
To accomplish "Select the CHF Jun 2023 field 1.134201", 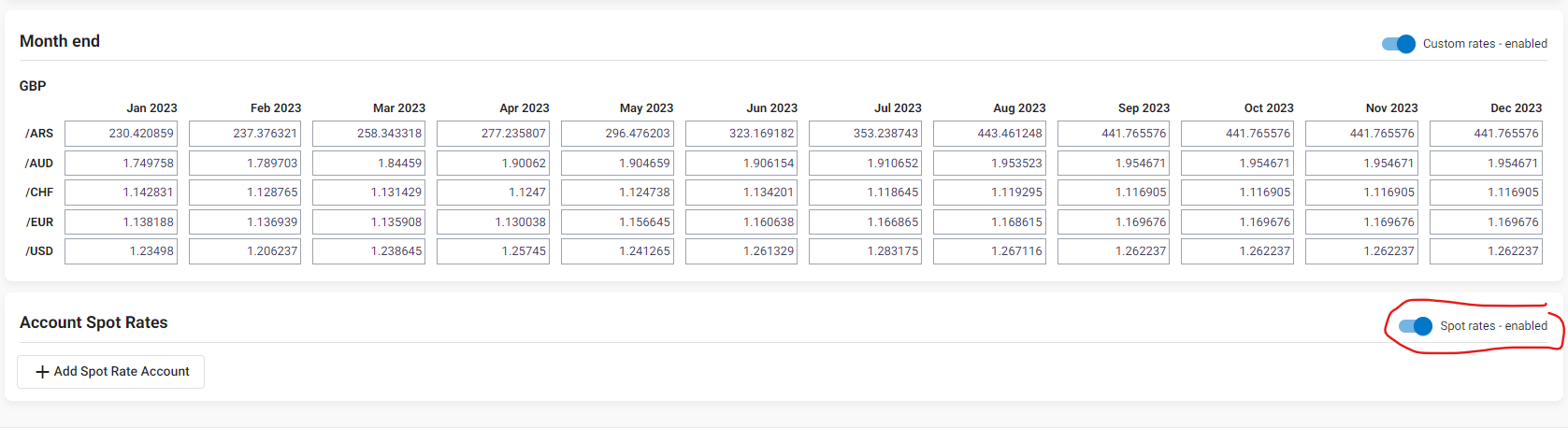I will pyautogui.click(x=741, y=193).
